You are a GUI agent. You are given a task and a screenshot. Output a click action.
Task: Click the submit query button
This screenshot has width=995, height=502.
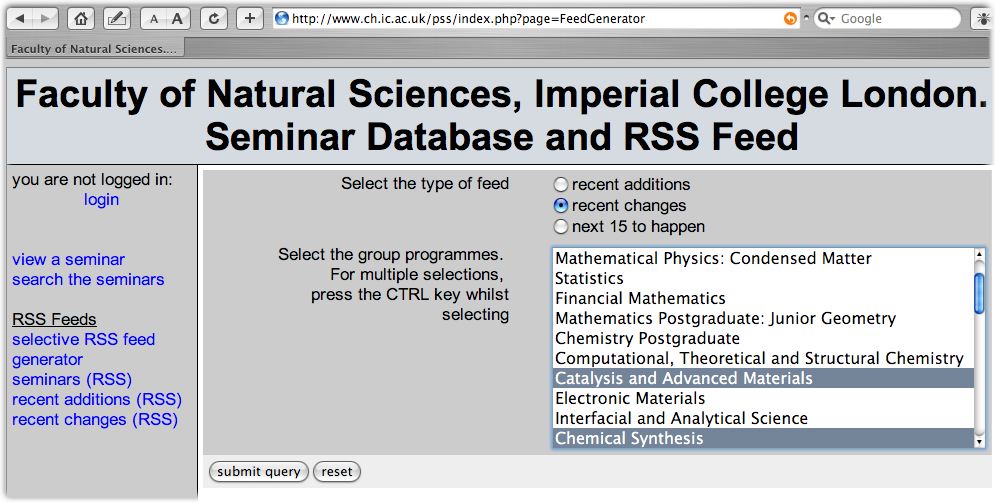(259, 472)
